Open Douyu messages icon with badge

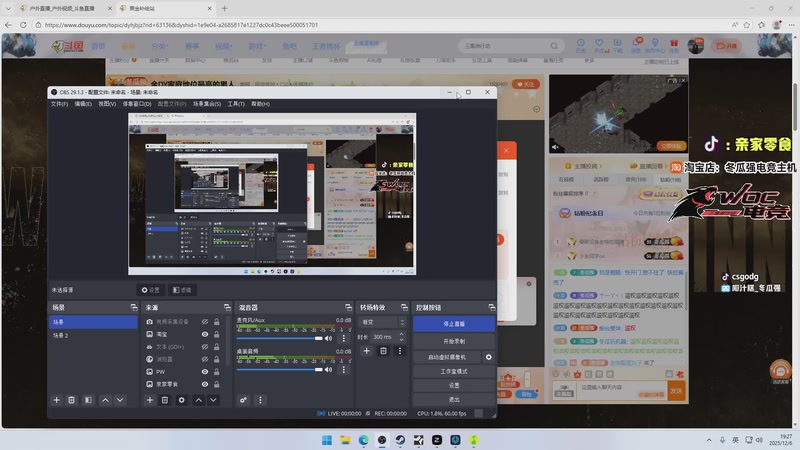click(x=637, y=44)
